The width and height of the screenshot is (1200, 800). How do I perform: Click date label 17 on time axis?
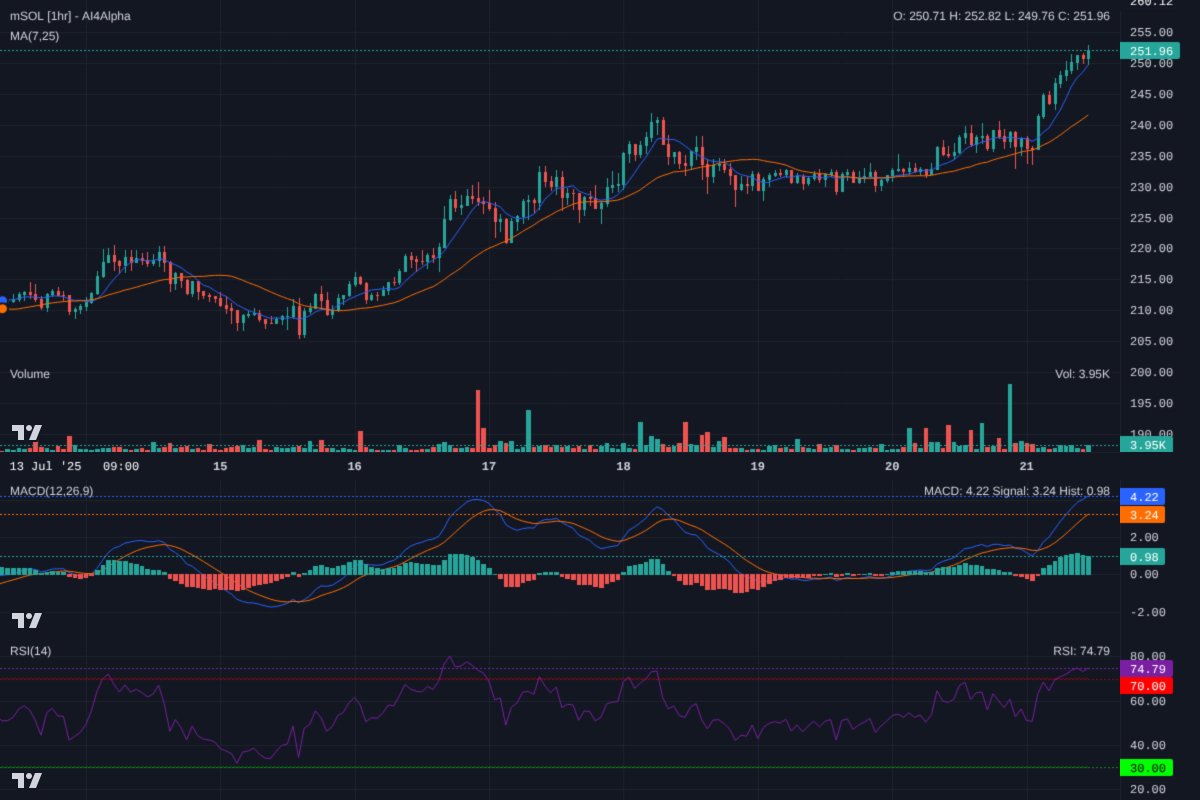(x=489, y=467)
